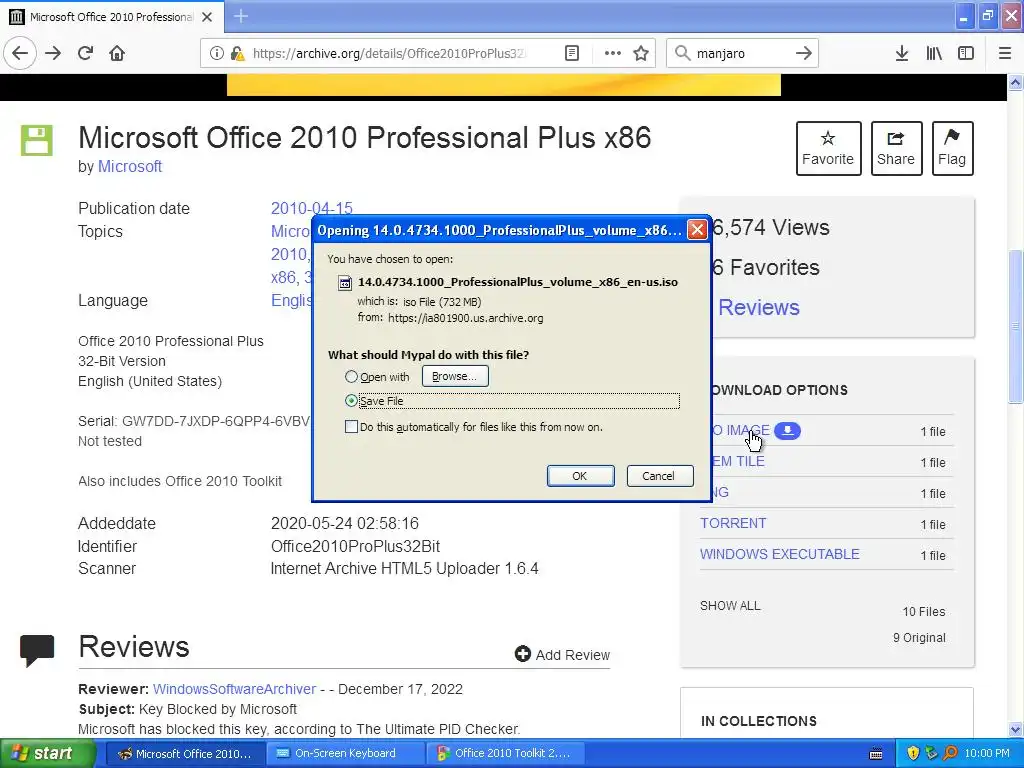Click the green floppy software icon
Image resolution: width=1024 pixels, height=768 pixels.
(x=37, y=140)
